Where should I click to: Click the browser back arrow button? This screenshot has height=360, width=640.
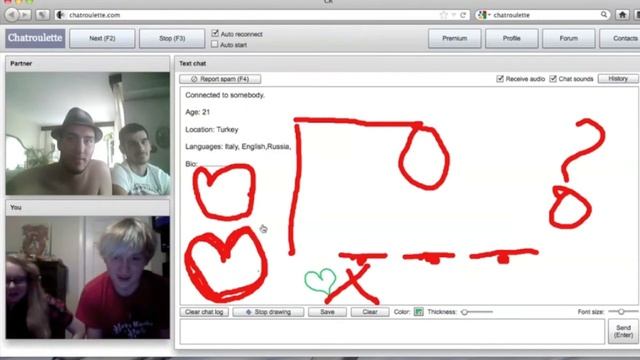pos(12,15)
